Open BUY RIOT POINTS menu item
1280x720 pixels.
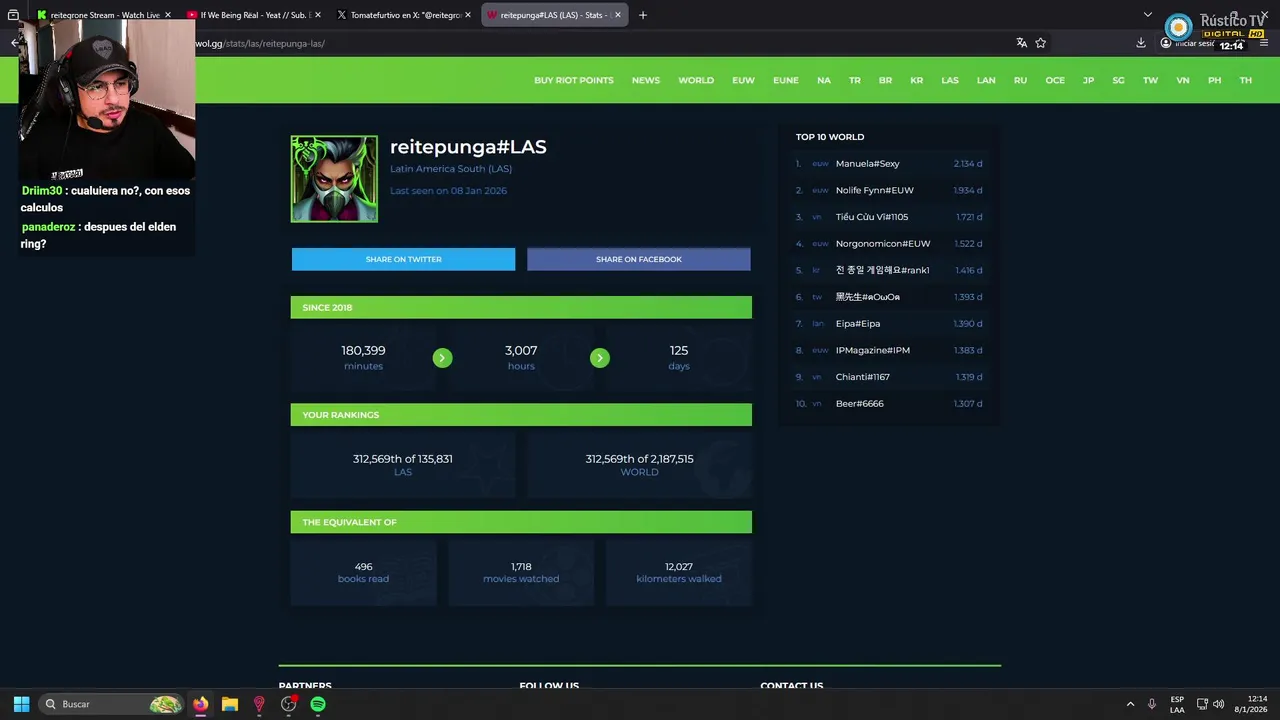coord(574,80)
